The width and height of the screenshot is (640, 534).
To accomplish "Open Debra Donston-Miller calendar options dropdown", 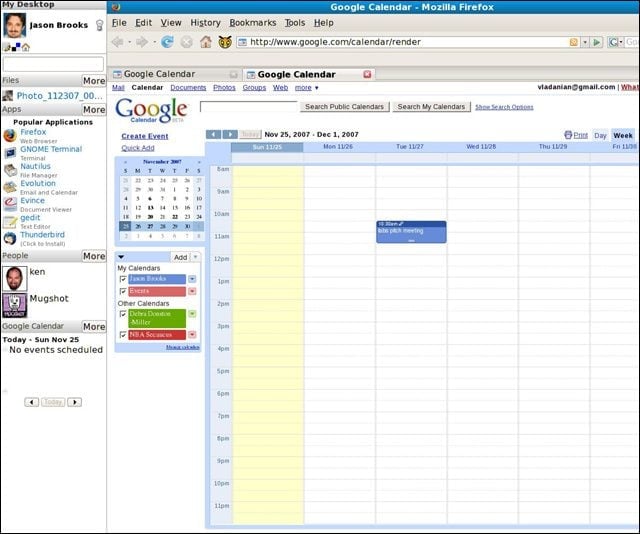I will [192, 314].
